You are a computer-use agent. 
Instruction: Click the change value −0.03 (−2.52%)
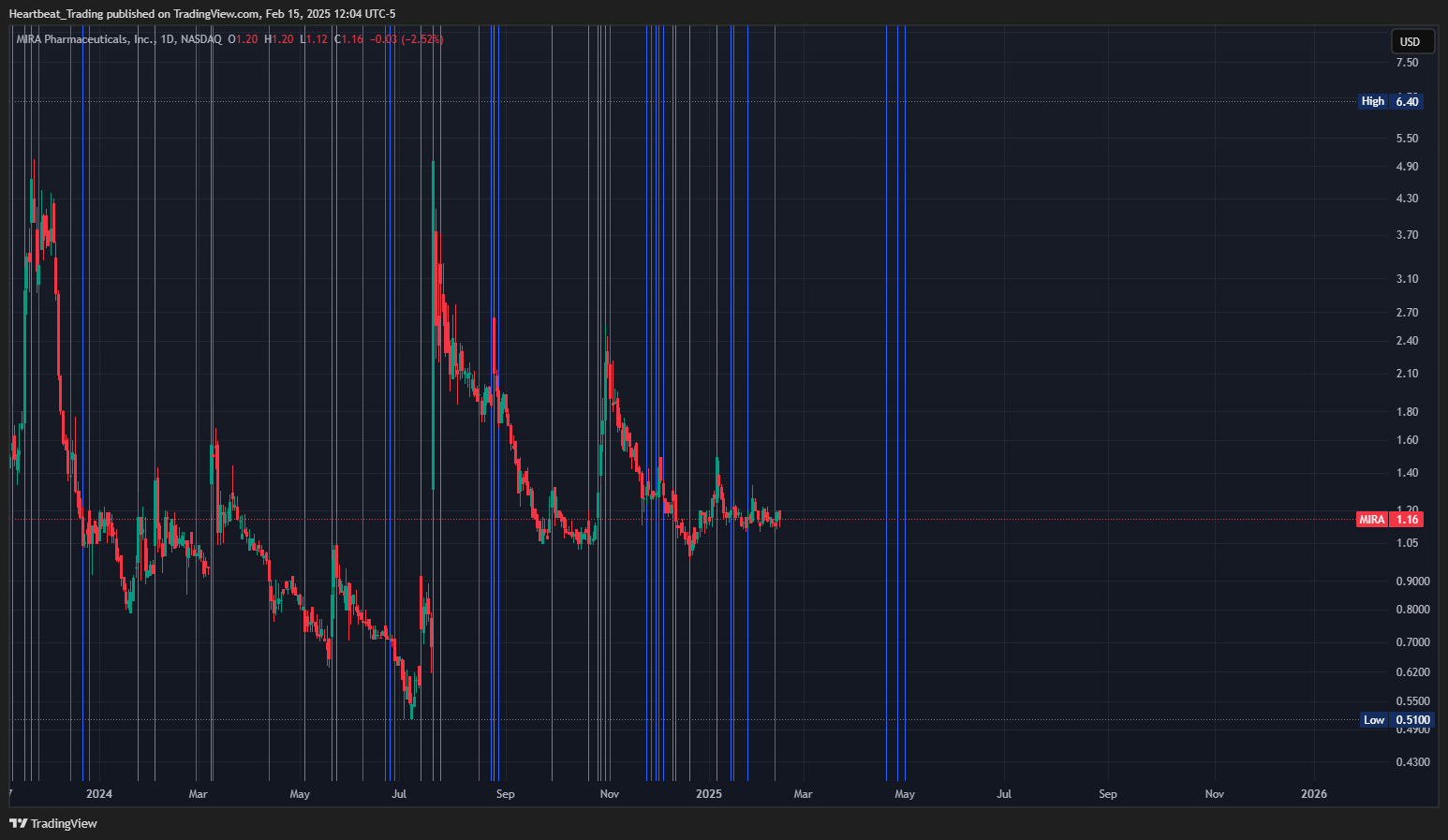tap(406, 39)
